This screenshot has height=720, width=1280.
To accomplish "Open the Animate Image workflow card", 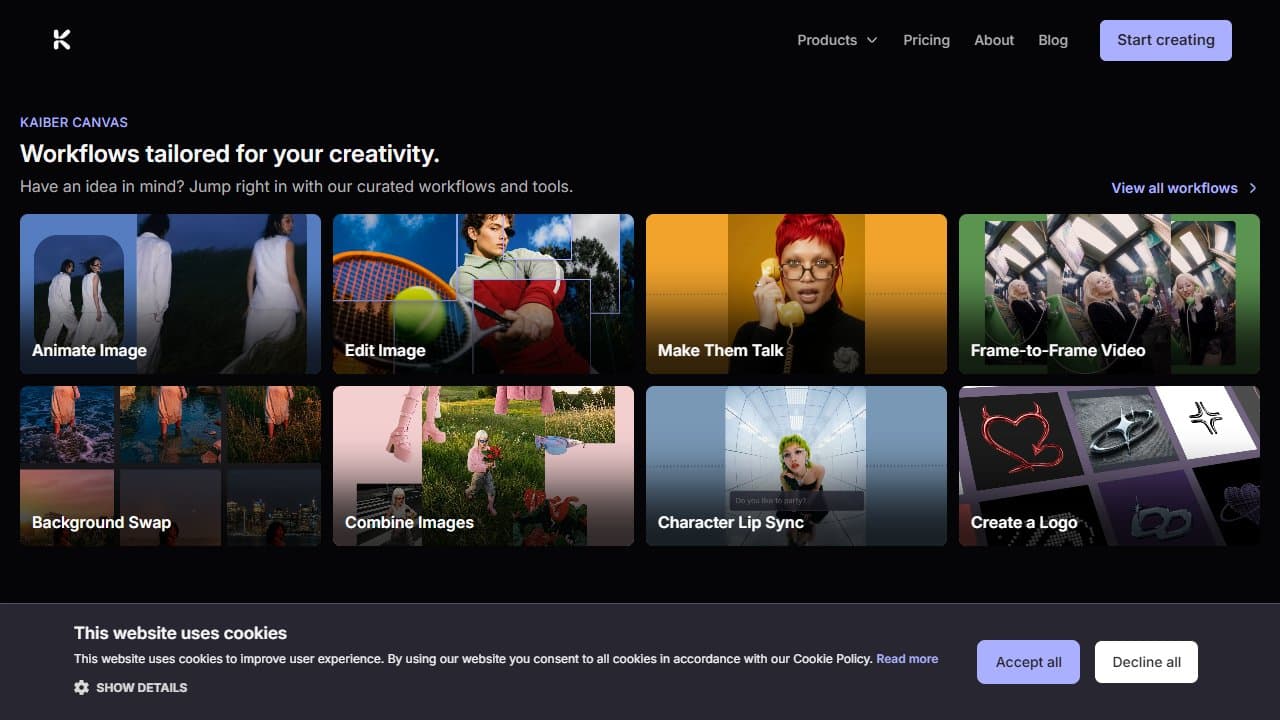I will (x=170, y=294).
